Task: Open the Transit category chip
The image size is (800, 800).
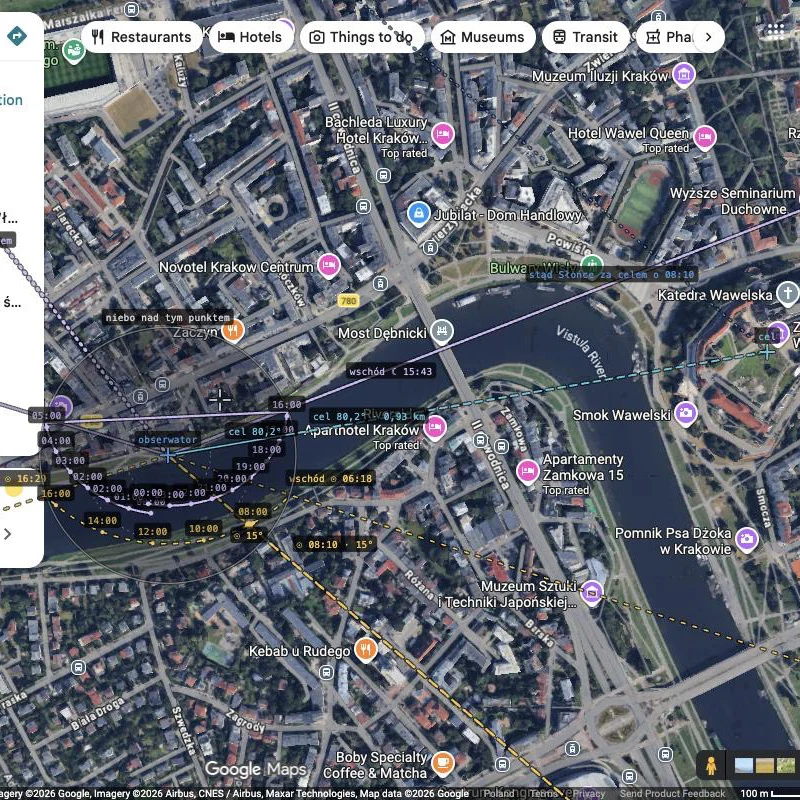Action: click(585, 37)
